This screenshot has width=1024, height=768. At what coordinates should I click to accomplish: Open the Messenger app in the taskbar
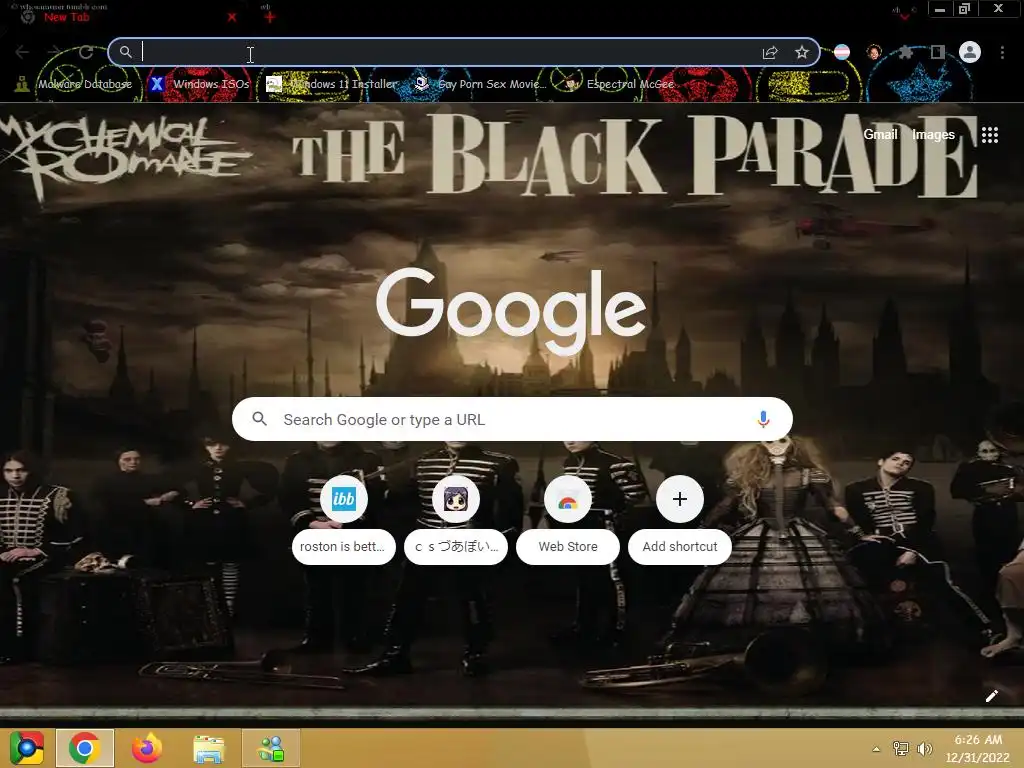pos(271,748)
